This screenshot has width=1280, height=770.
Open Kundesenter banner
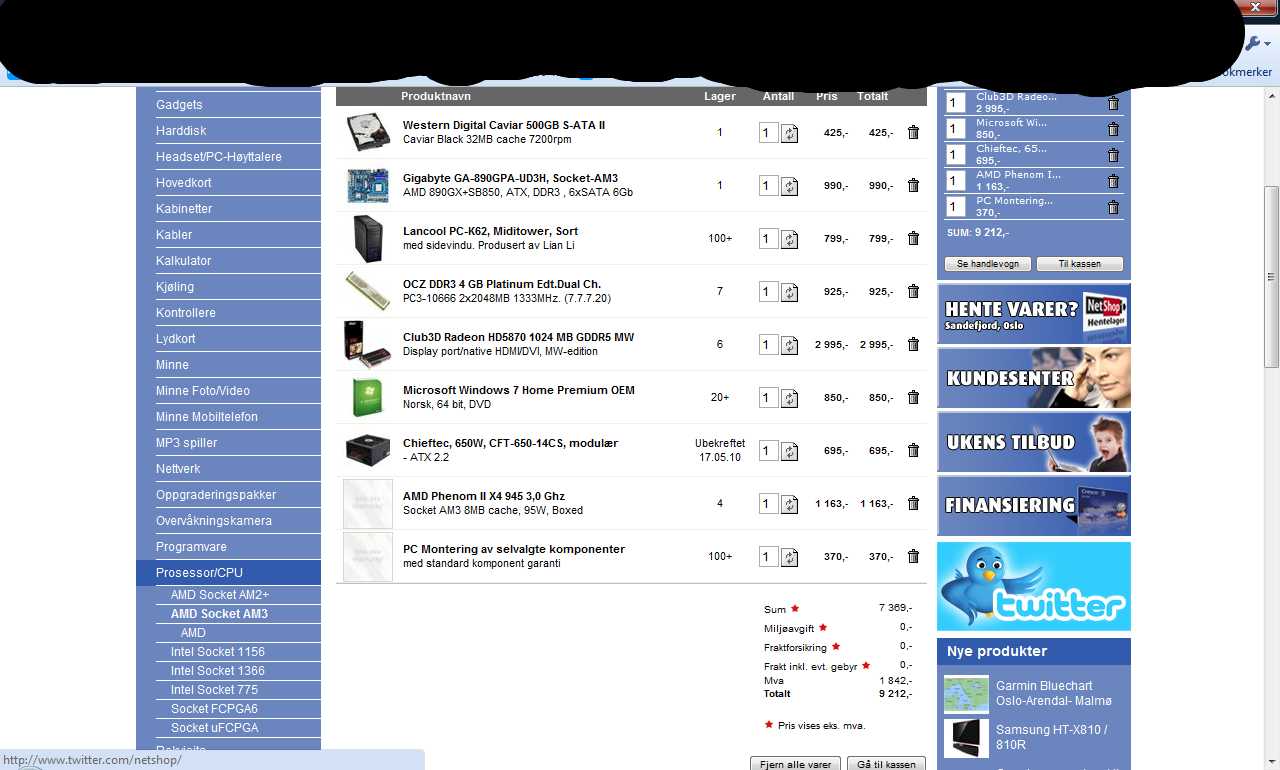click(1034, 378)
